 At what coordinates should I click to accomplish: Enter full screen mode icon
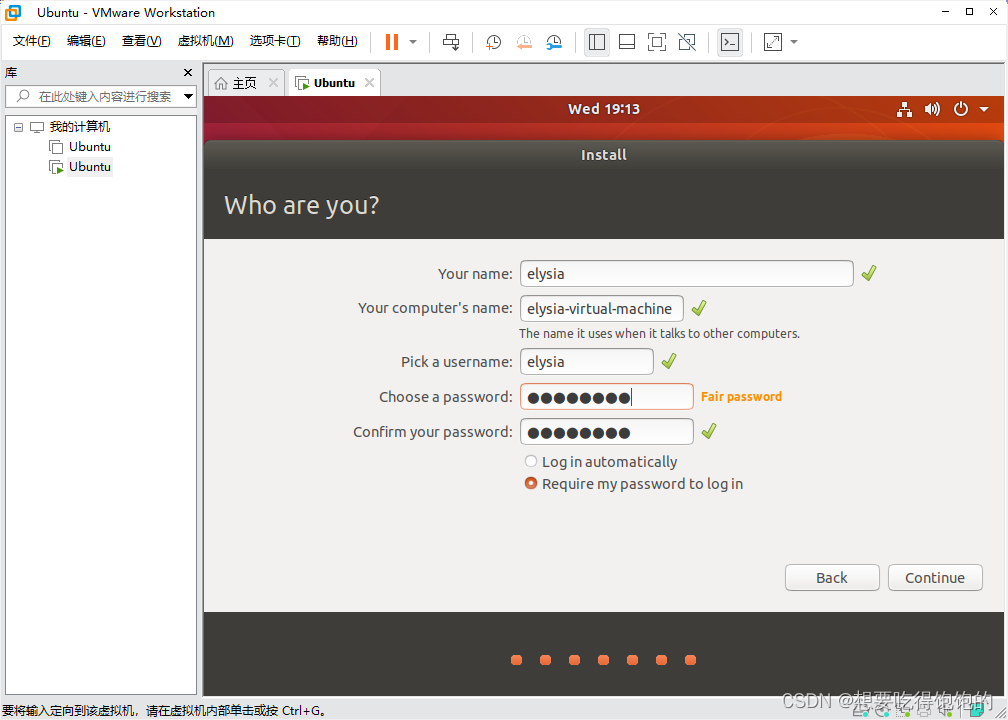click(x=656, y=42)
